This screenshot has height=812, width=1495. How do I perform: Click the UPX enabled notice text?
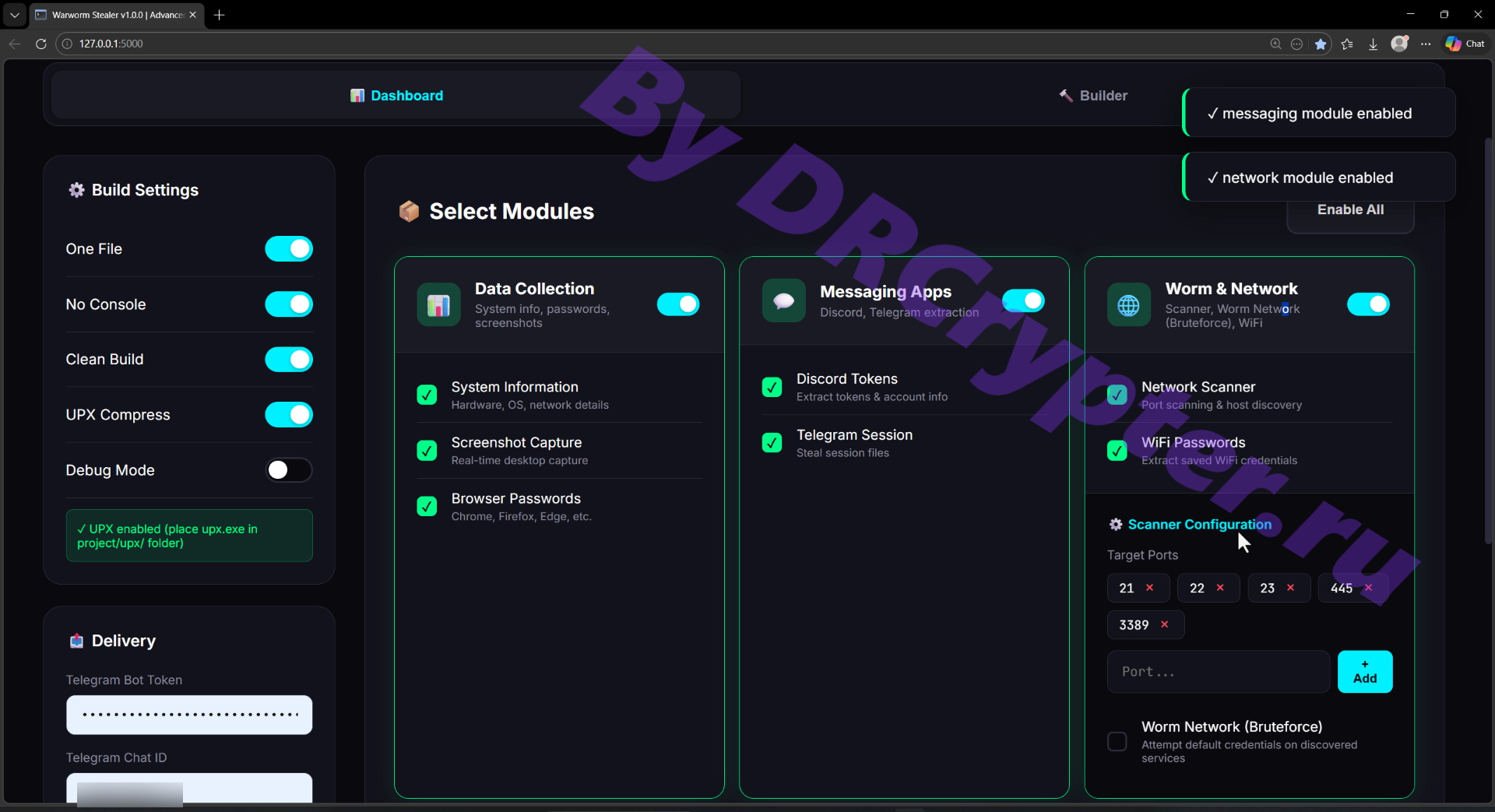(167, 536)
